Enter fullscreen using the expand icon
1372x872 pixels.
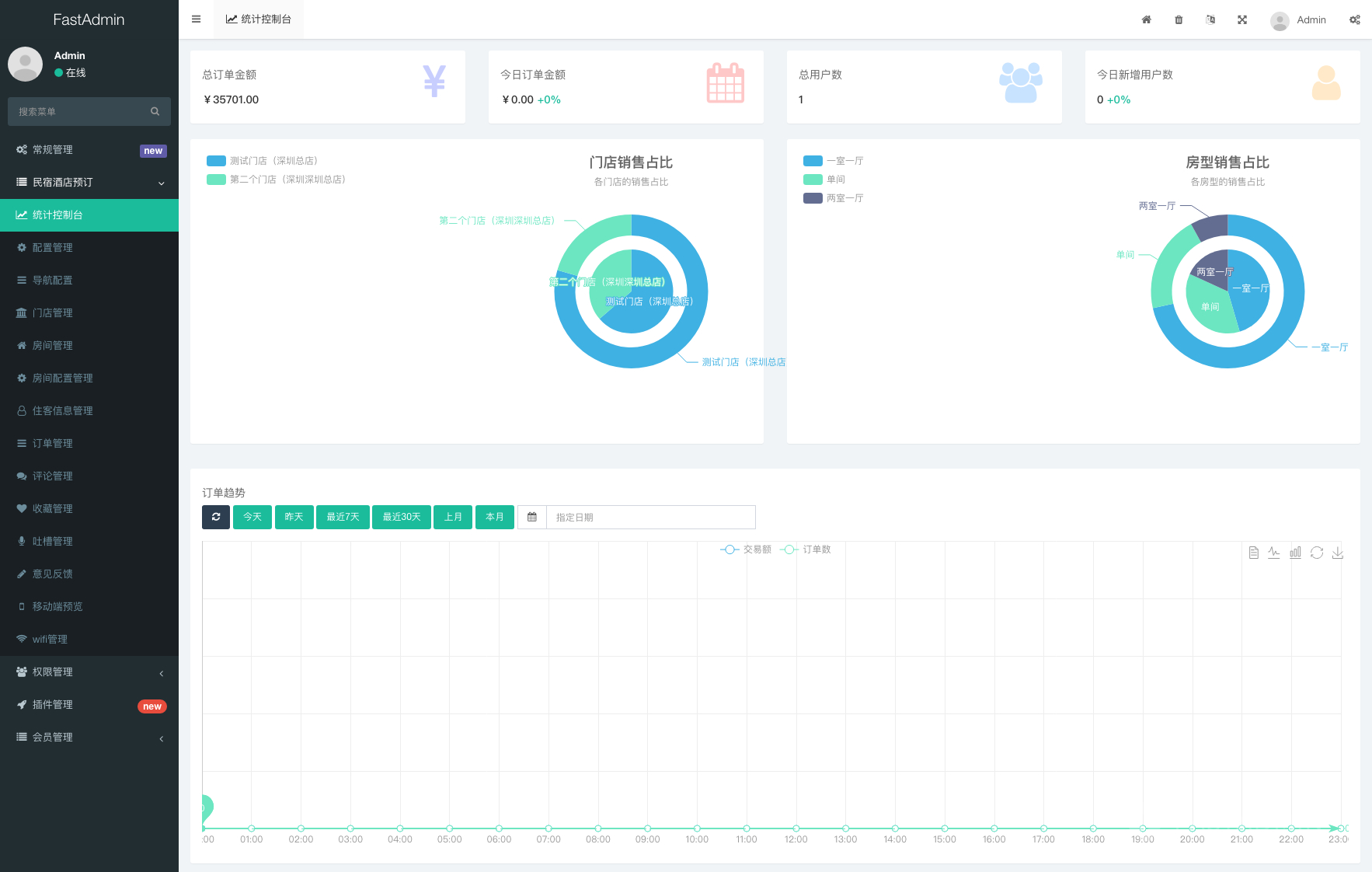coord(1242,19)
